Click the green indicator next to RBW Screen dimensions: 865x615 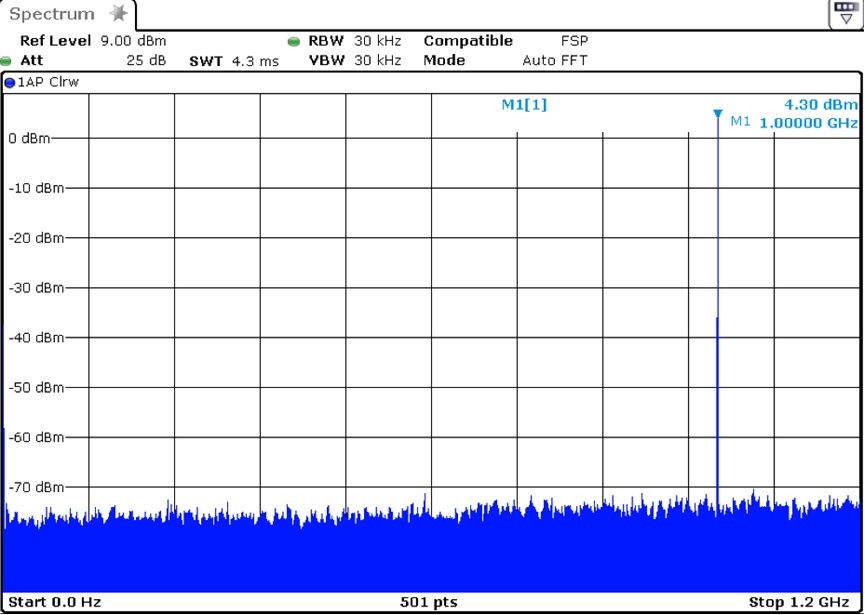293,42
